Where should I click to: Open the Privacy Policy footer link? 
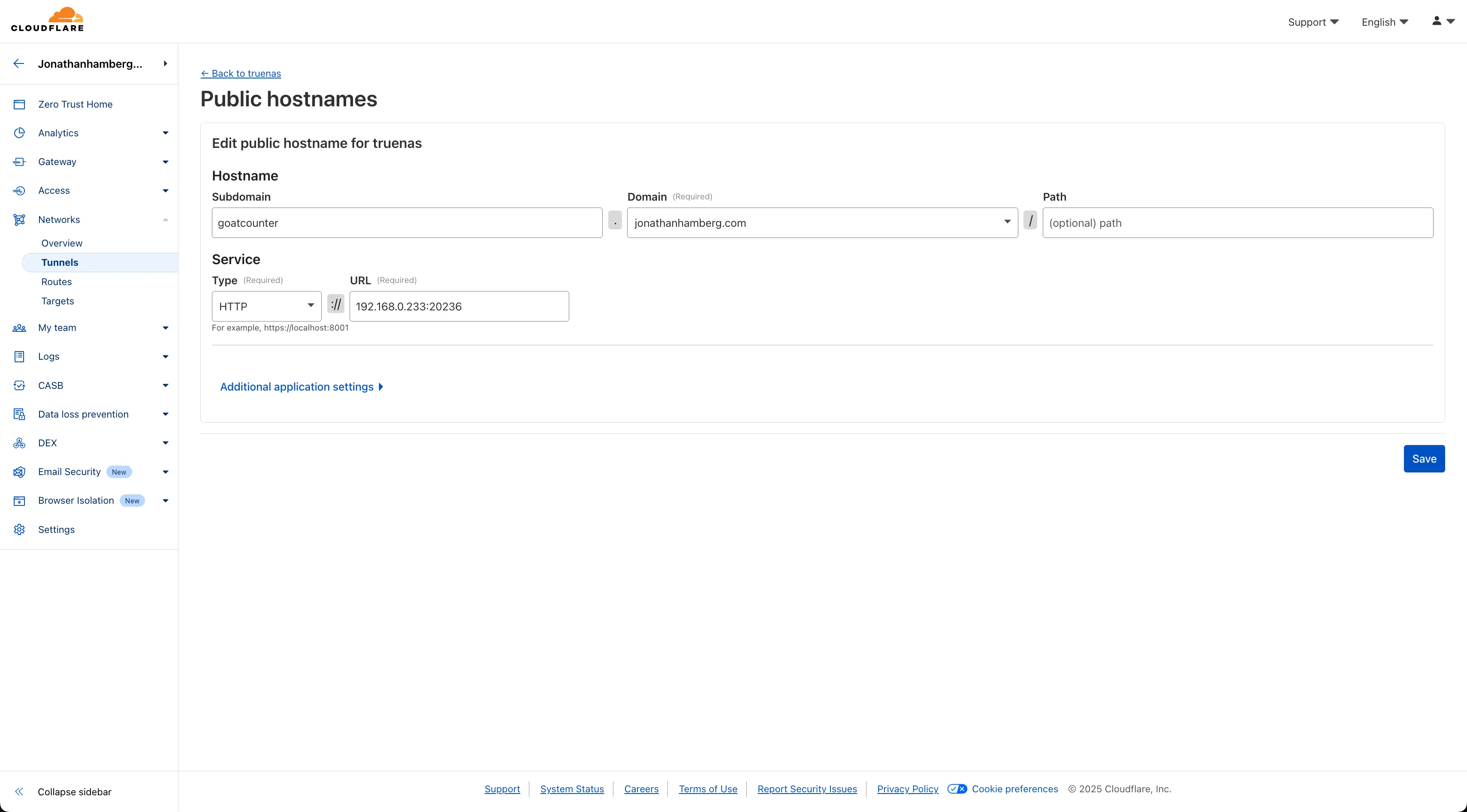pyautogui.click(x=907, y=789)
